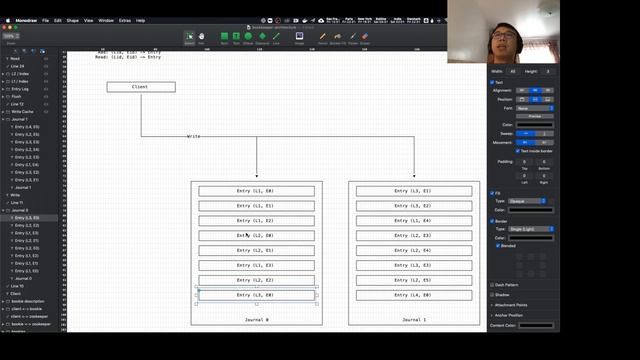640x360 pixels.
Task: Enable the Dash Pattern checkbox
Action: pyautogui.click(x=492, y=285)
